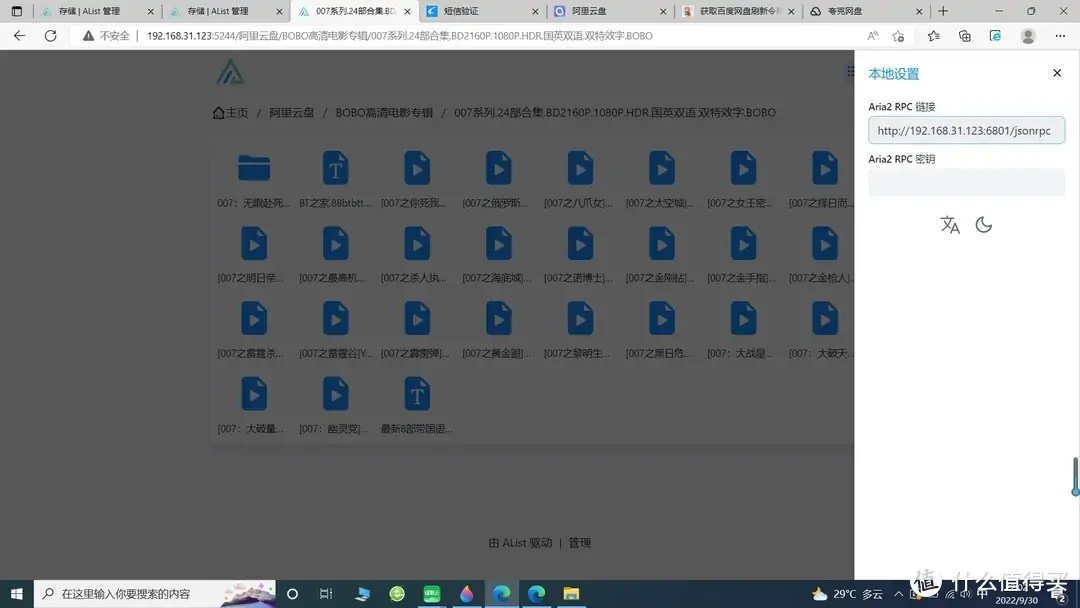1080x608 pixels.
Task: Click the Windows Start button
Action: (x=15, y=593)
